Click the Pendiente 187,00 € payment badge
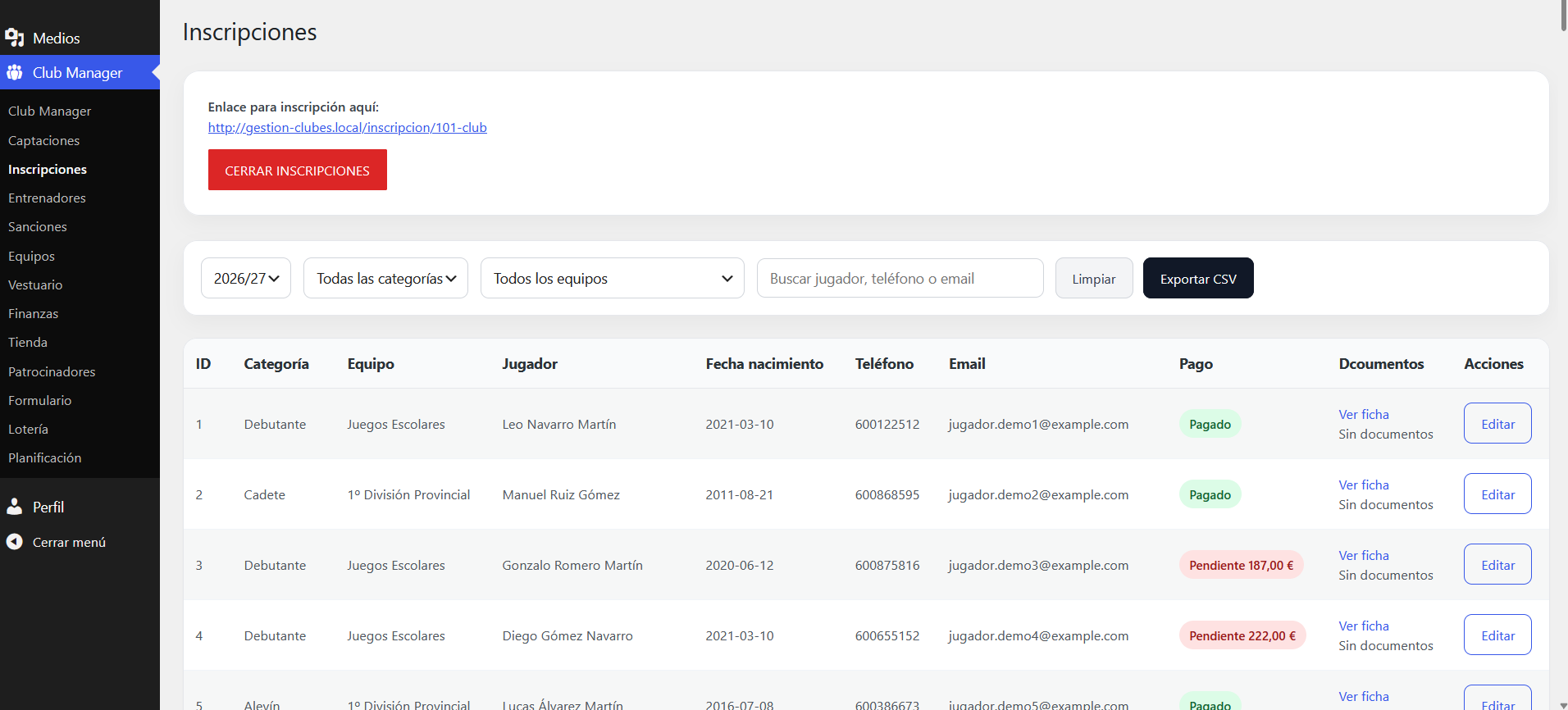 [1241, 565]
